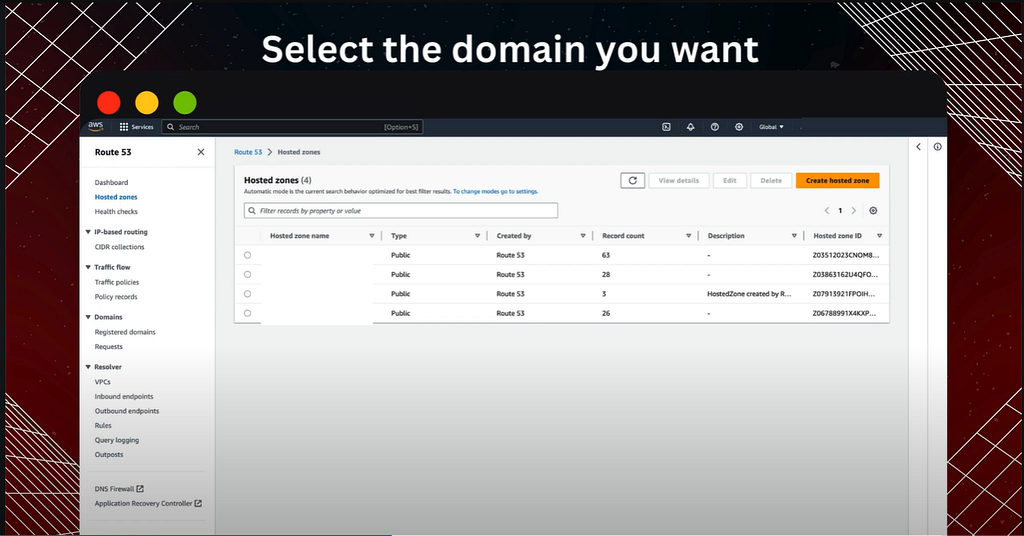Open table preferences gear icon
The image size is (1024, 536).
873,210
